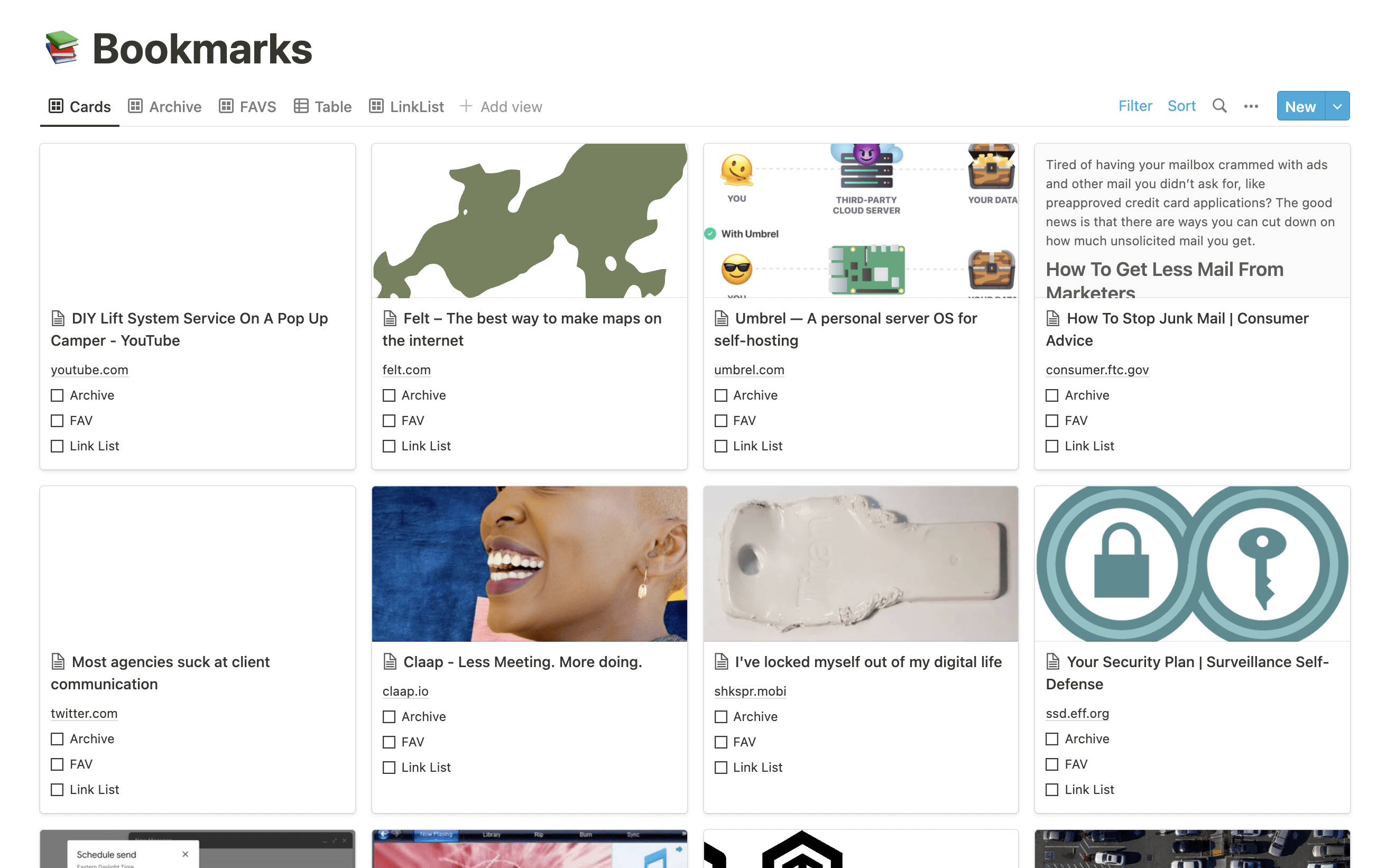Image resolution: width=1386 pixels, height=868 pixels.
Task: Open the consumer.ftc.gov link
Action: [x=1097, y=370]
